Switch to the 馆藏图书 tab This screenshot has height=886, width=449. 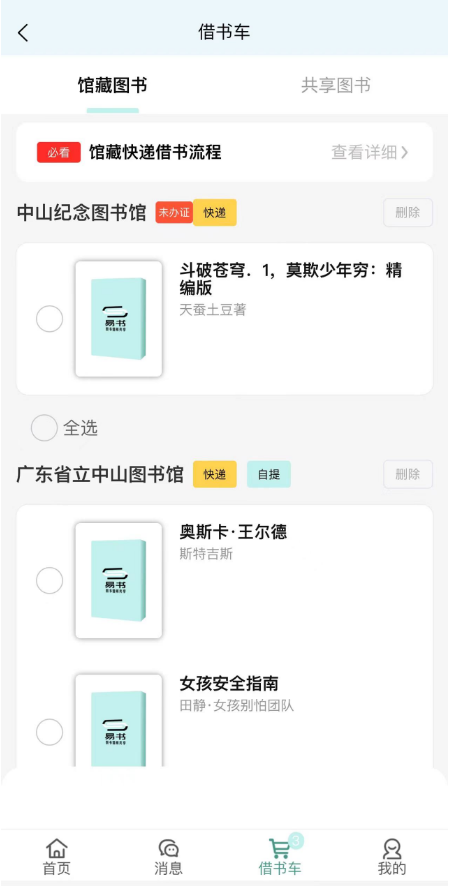pyautogui.click(x=112, y=86)
